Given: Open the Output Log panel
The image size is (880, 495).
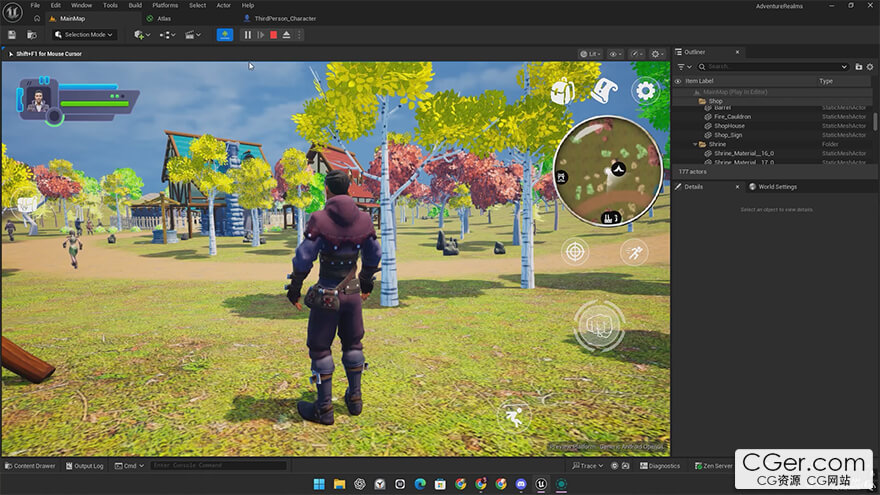Looking at the screenshot, I should (85, 466).
